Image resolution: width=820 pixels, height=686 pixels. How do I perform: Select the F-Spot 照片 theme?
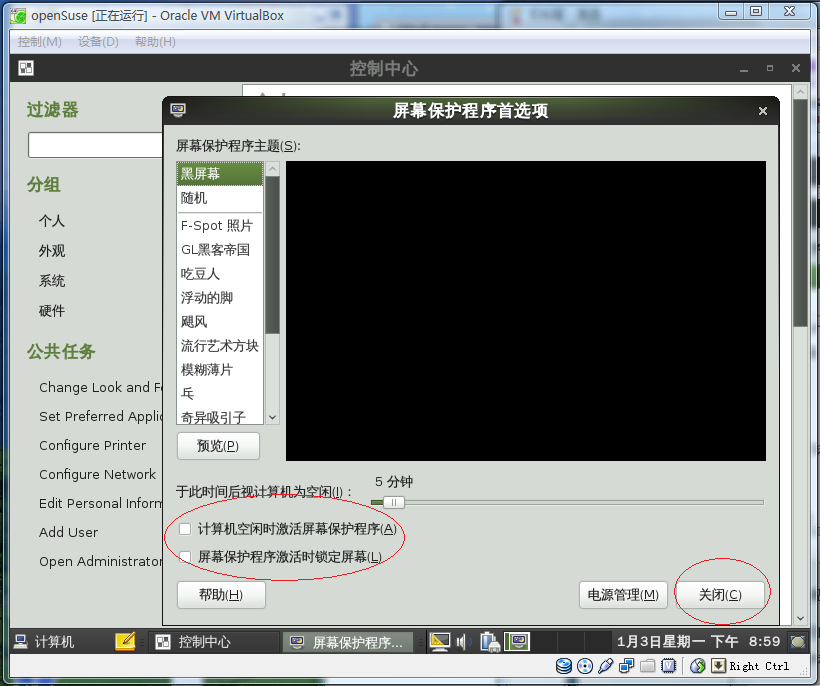point(220,226)
